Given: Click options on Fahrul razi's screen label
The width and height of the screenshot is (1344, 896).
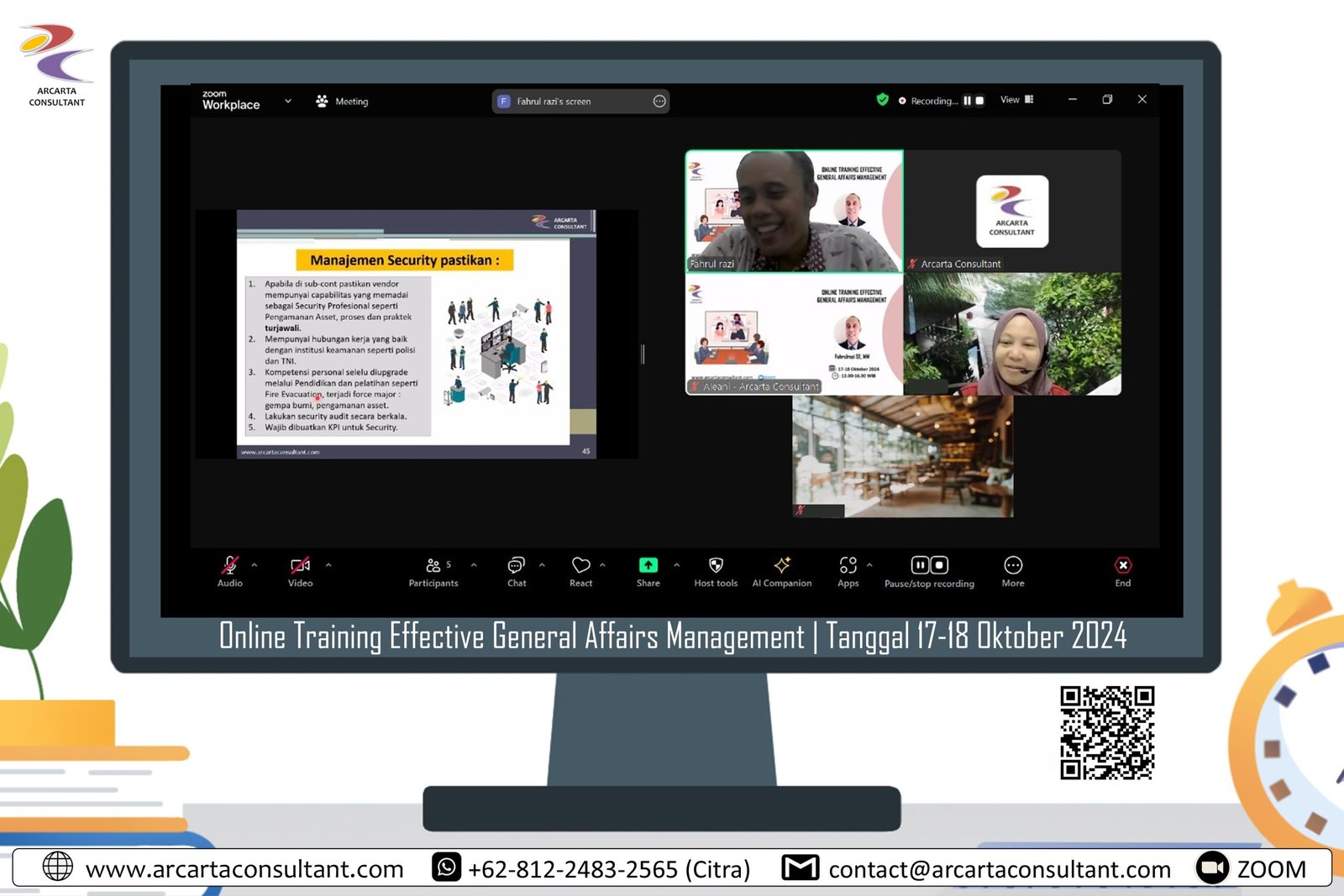Looking at the screenshot, I should pyautogui.click(x=659, y=102).
